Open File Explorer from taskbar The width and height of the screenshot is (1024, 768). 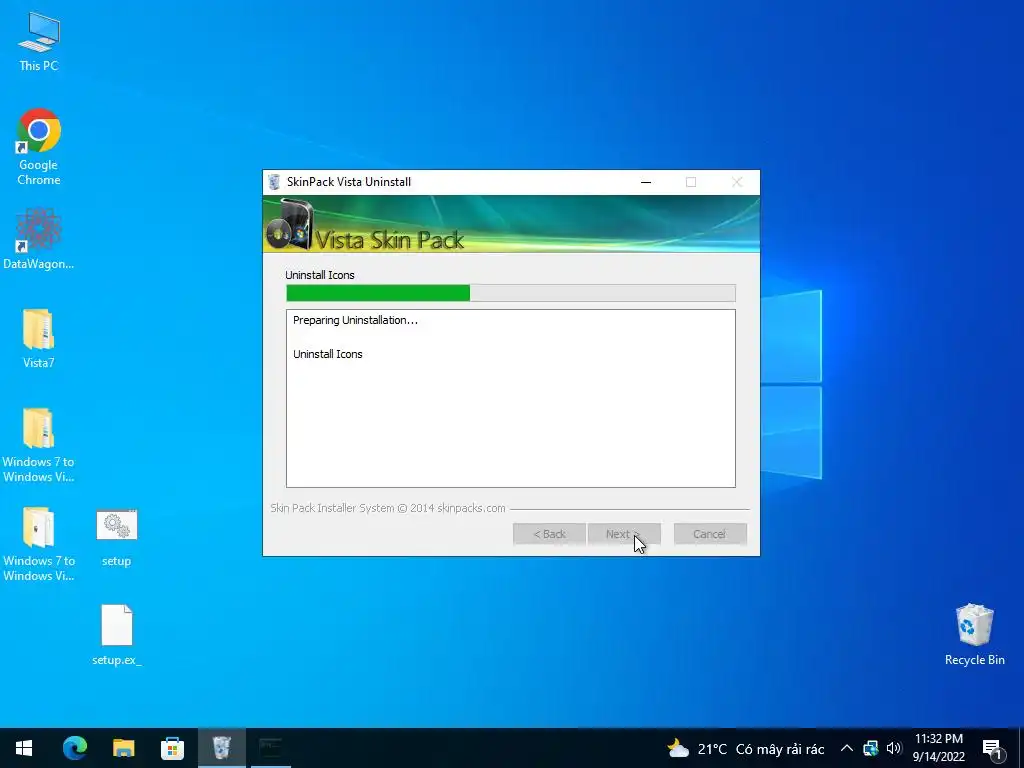tap(123, 748)
